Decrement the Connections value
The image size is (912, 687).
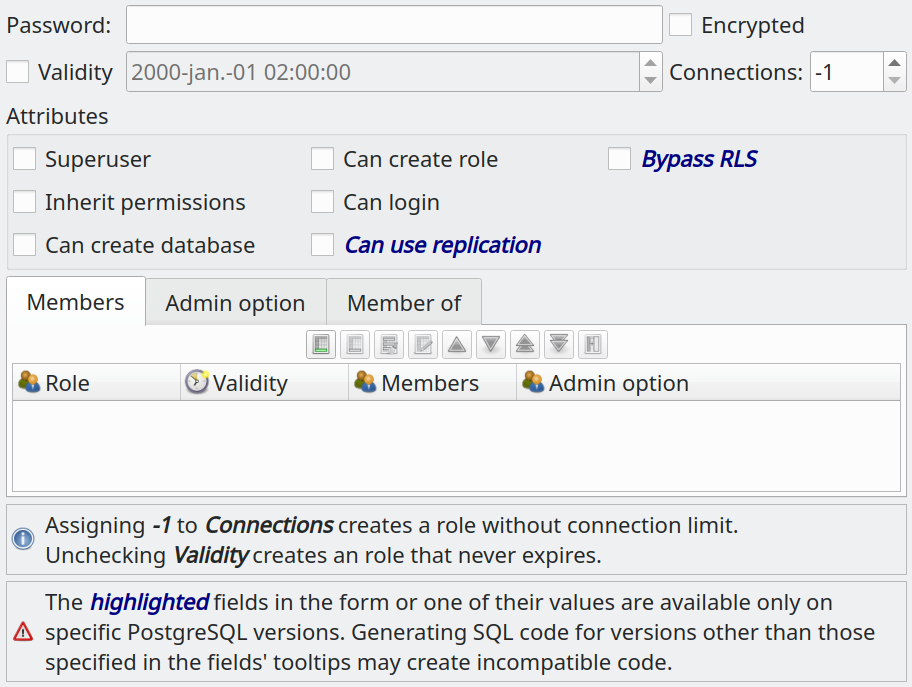pyautogui.click(x=895, y=81)
